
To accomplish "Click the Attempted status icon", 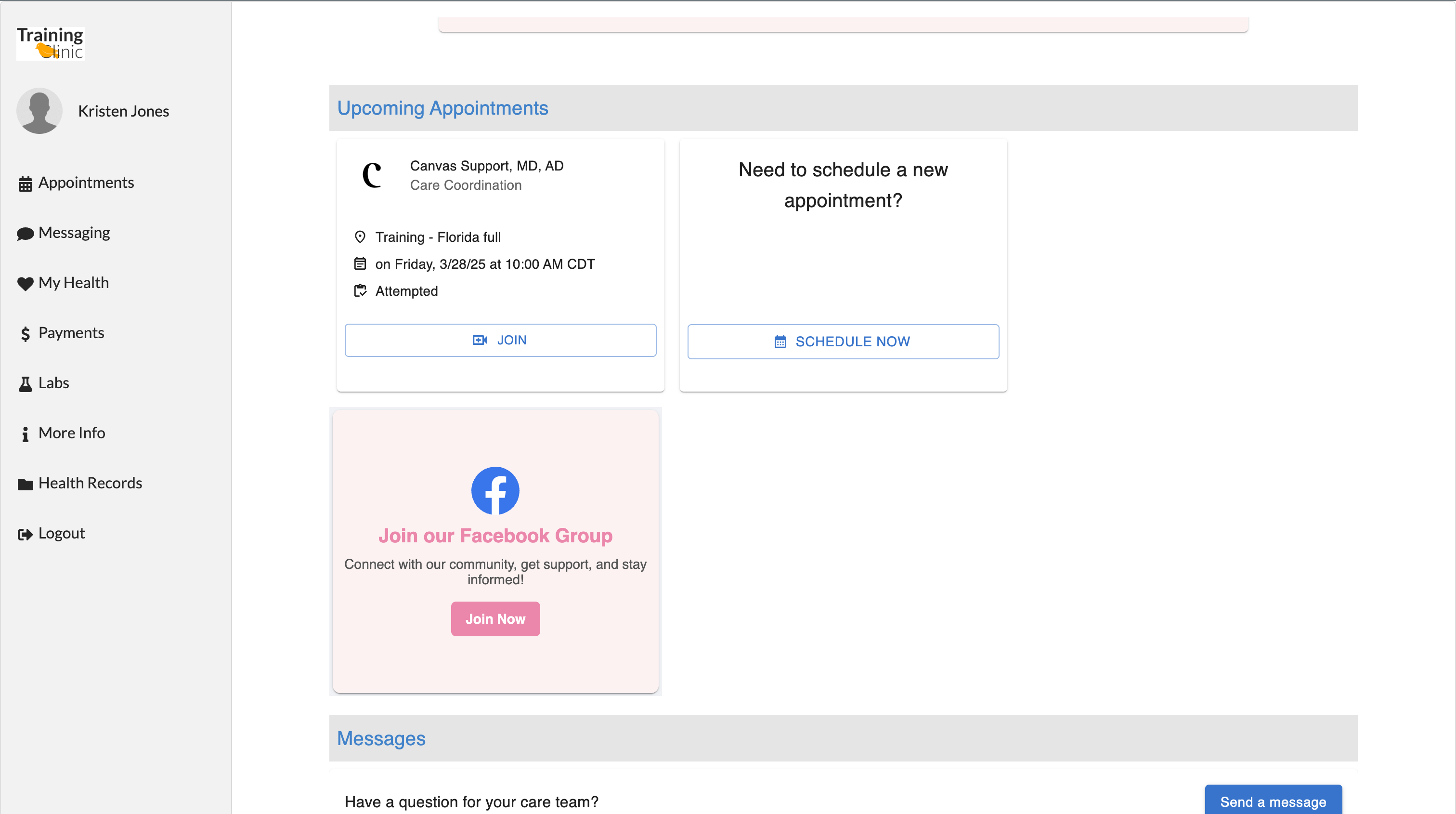I will click(x=361, y=290).
